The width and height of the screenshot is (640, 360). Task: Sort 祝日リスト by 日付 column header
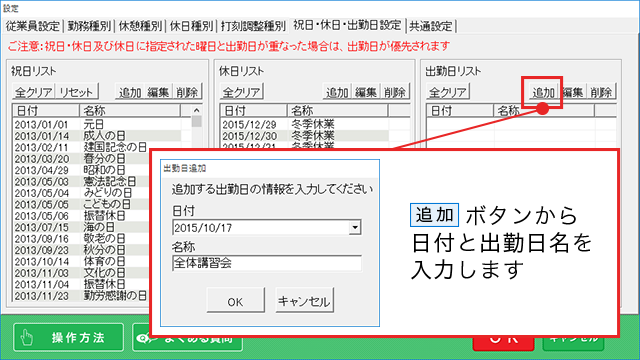(46, 111)
